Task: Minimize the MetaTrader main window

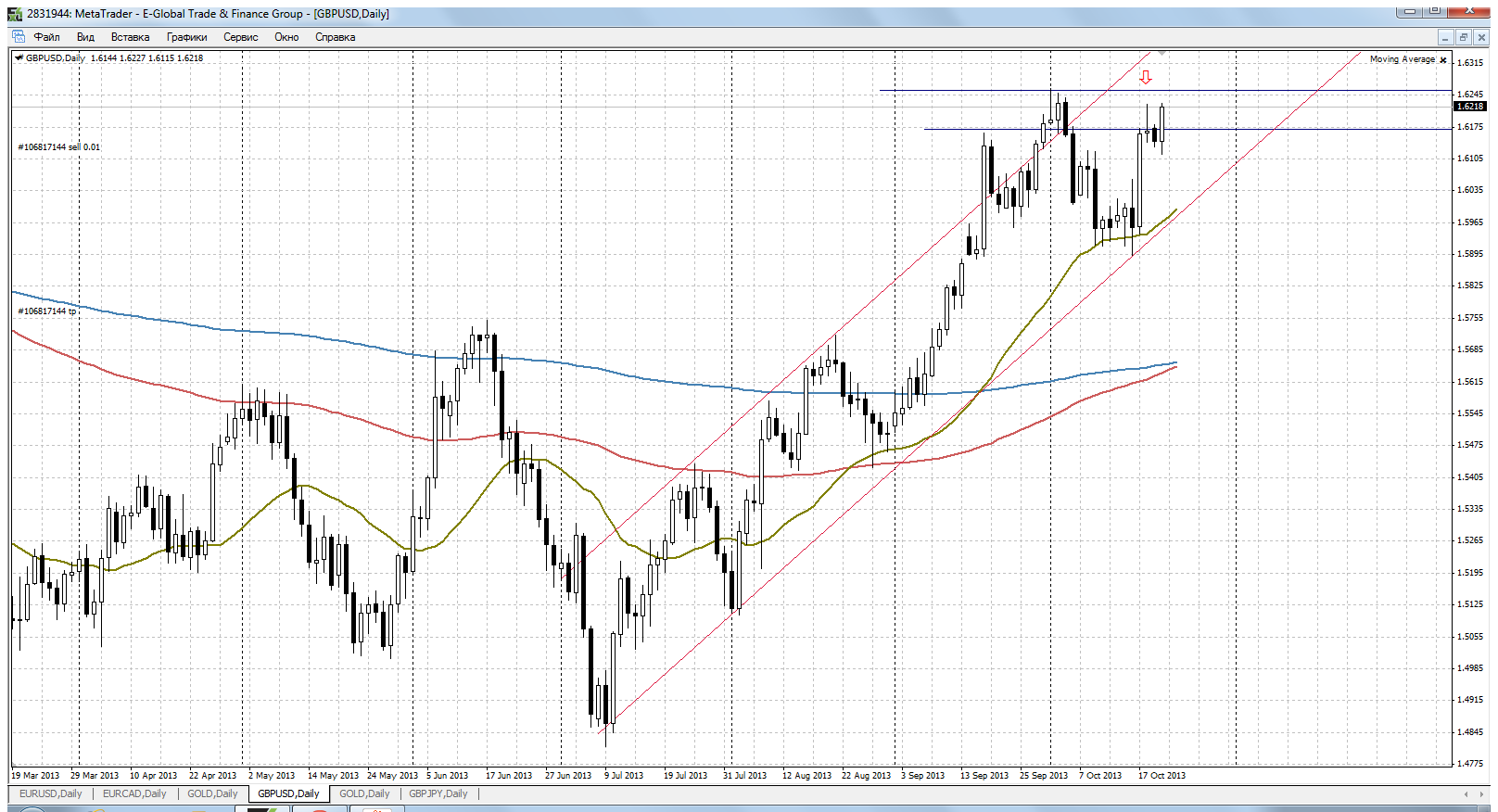Action: point(1410,11)
